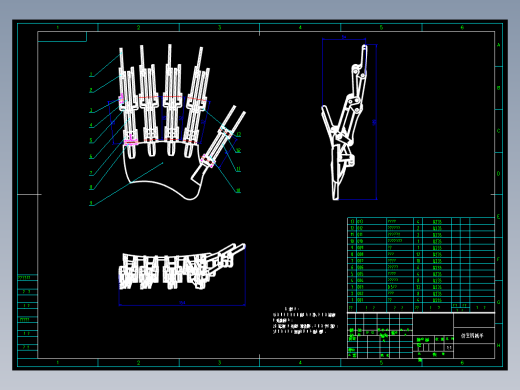This screenshot has width=520, height=390.
Task: Click part callout number 4 beside the hand
Action: point(91,125)
